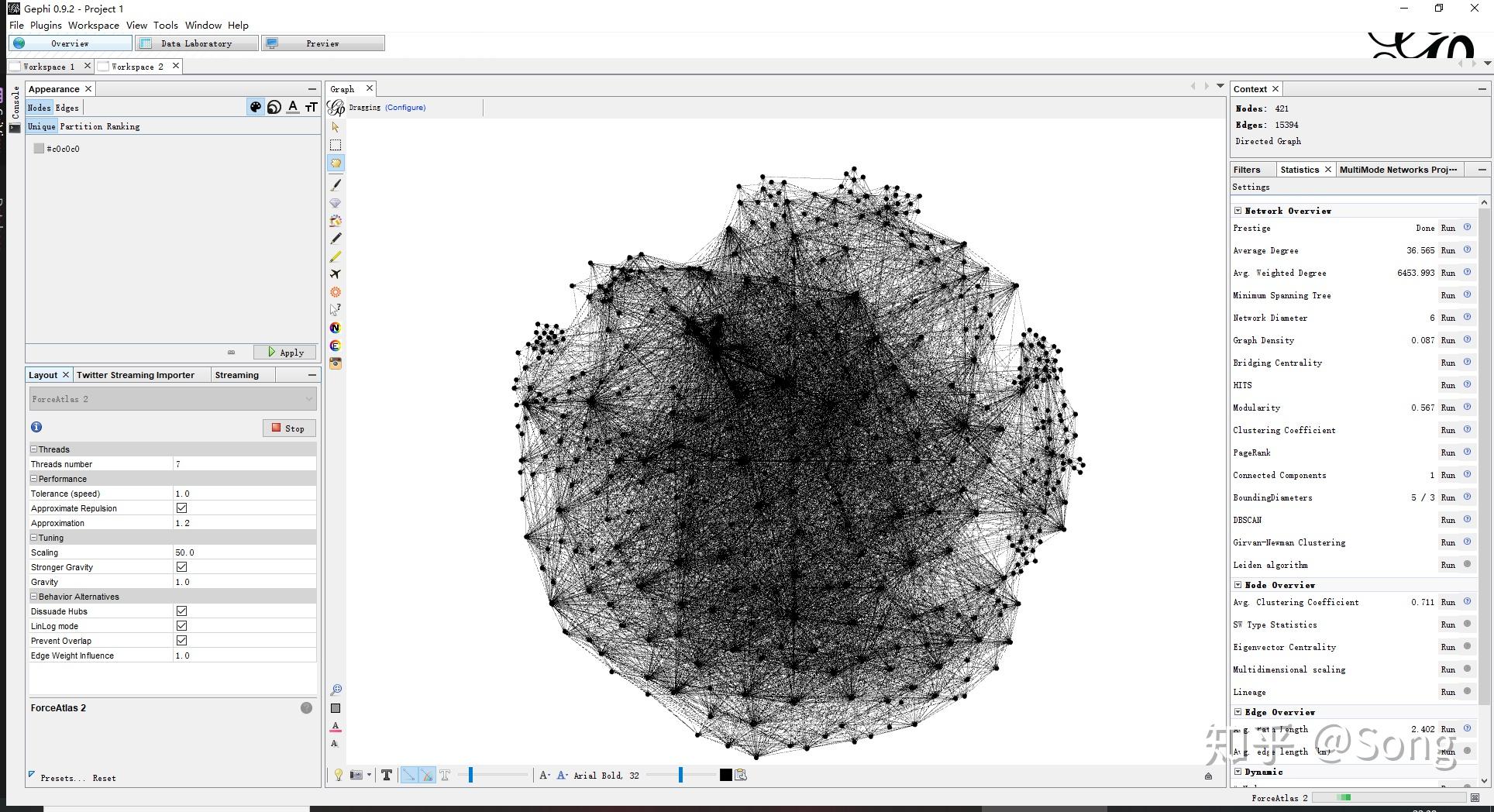Select the Node Pencil tool
Image resolution: width=1494 pixels, height=812 pixels.
click(x=336, y=239)
